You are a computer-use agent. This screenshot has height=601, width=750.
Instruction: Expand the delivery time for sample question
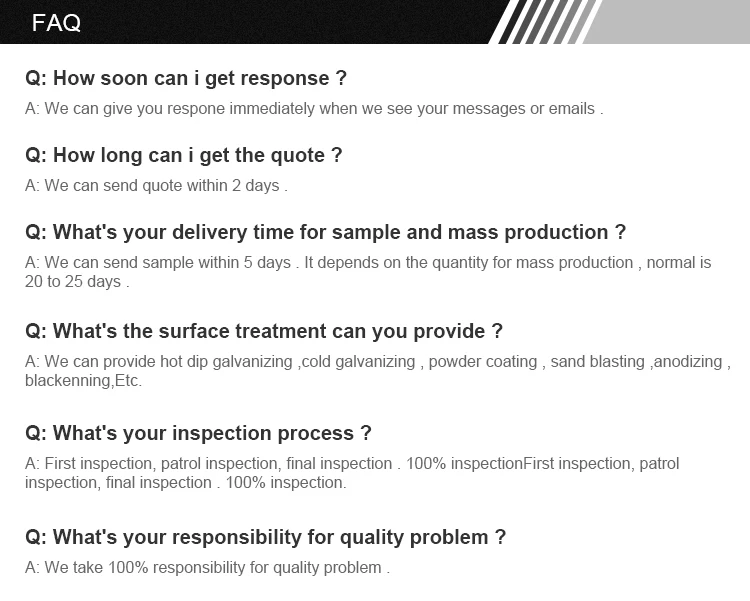tap(325, 232)
